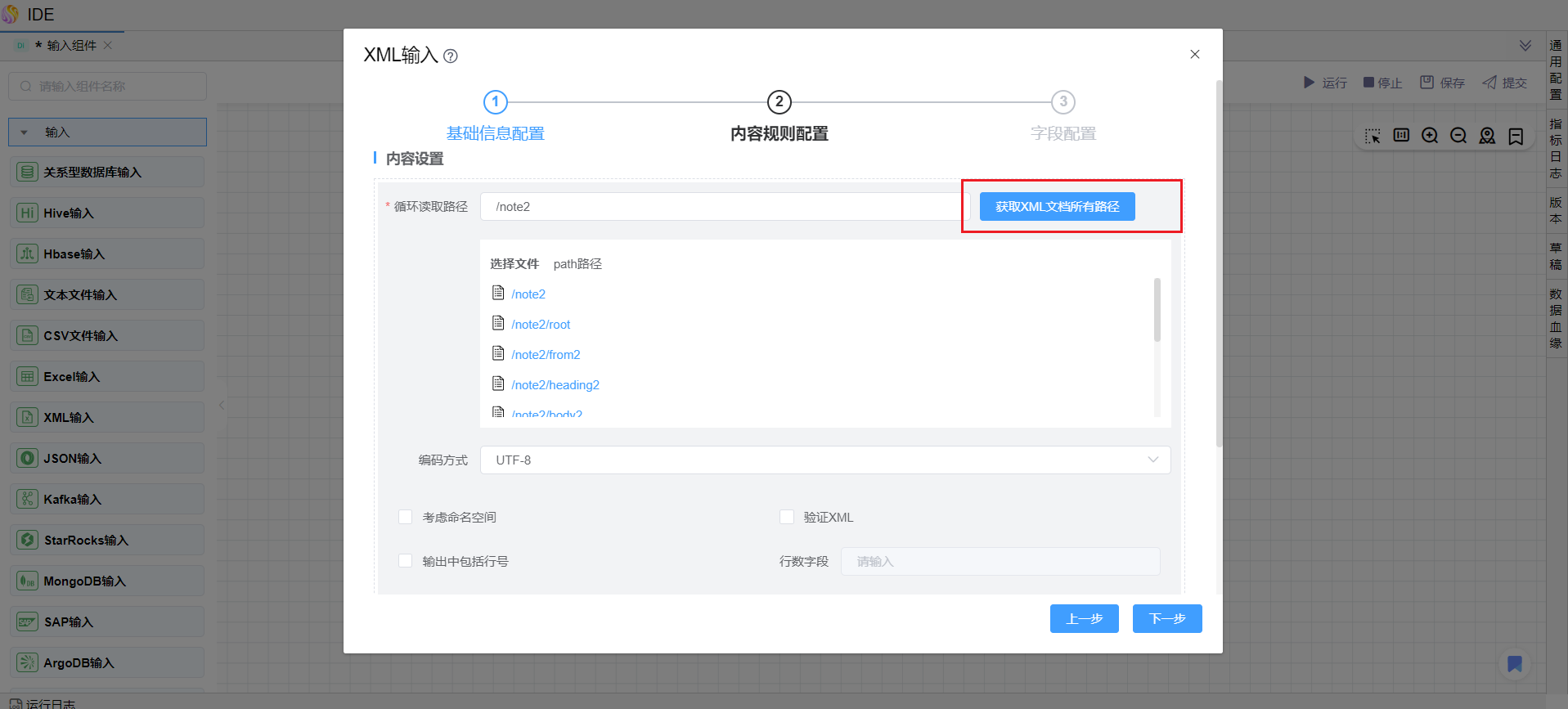Go to step 1 基础信息配置

click(x=495, y=102)
